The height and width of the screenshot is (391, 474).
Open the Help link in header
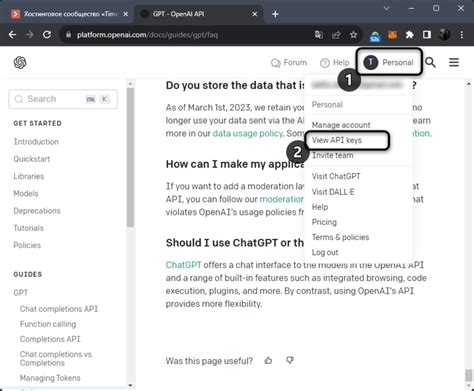coord(334,62)
